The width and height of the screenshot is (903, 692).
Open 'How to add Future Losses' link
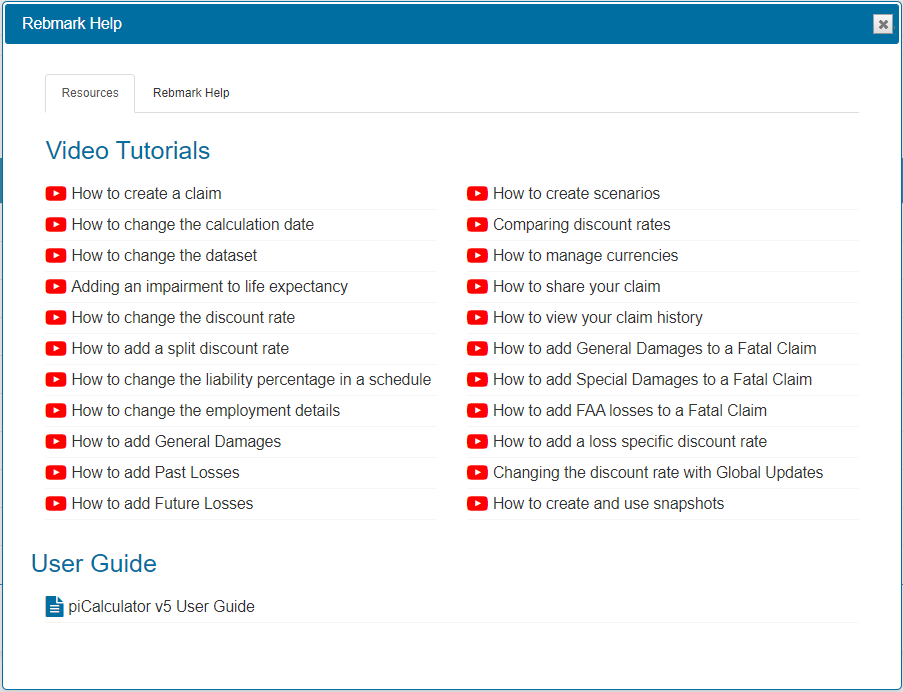(162, 504)
